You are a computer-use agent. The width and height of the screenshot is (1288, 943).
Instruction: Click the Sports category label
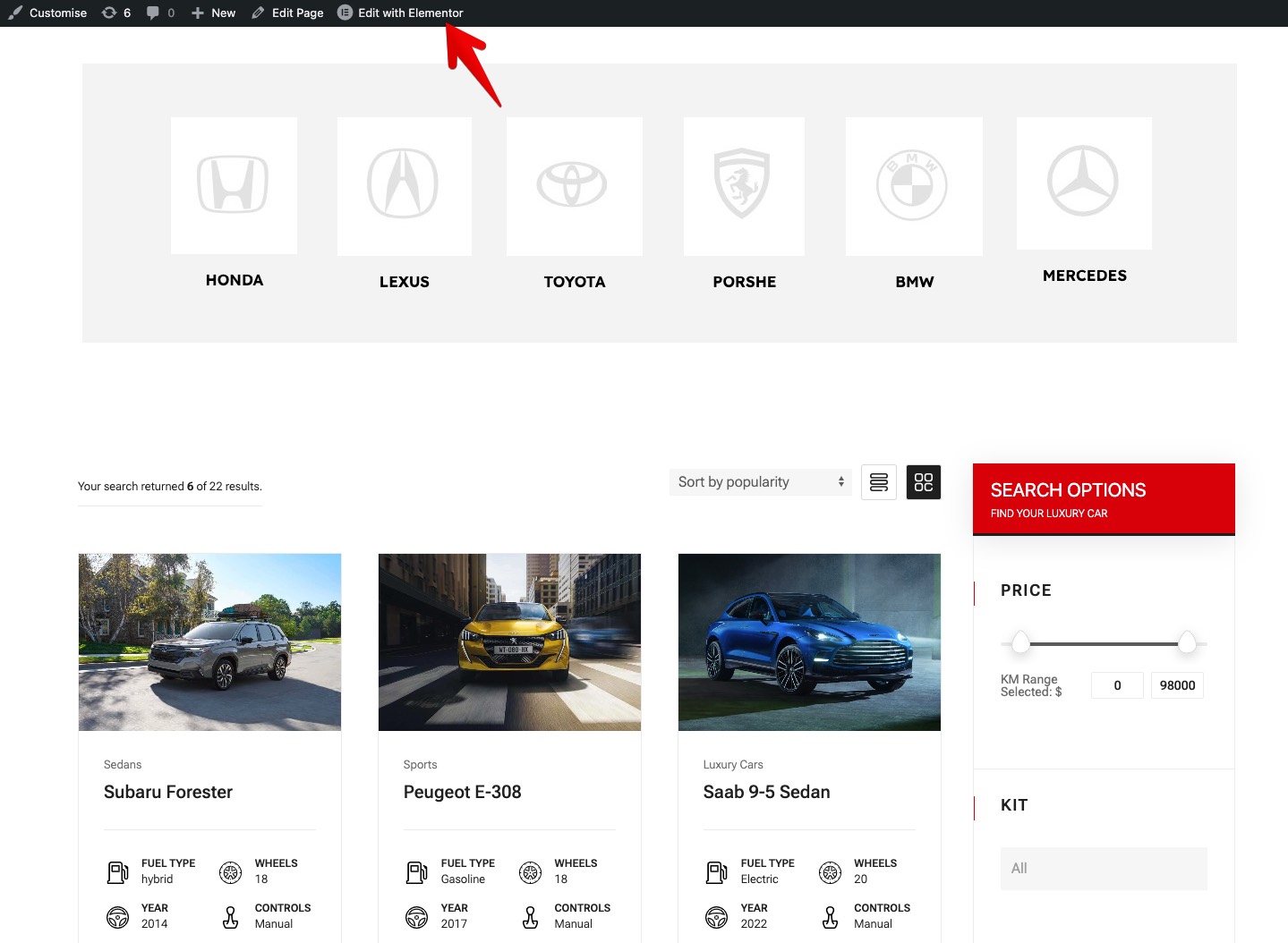coord(420,765)
